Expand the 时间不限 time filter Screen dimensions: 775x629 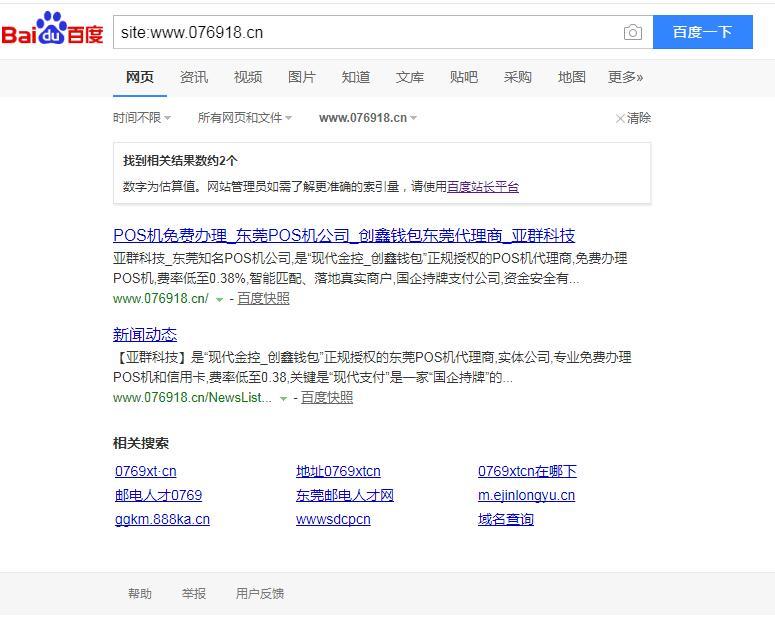point(142,118)
